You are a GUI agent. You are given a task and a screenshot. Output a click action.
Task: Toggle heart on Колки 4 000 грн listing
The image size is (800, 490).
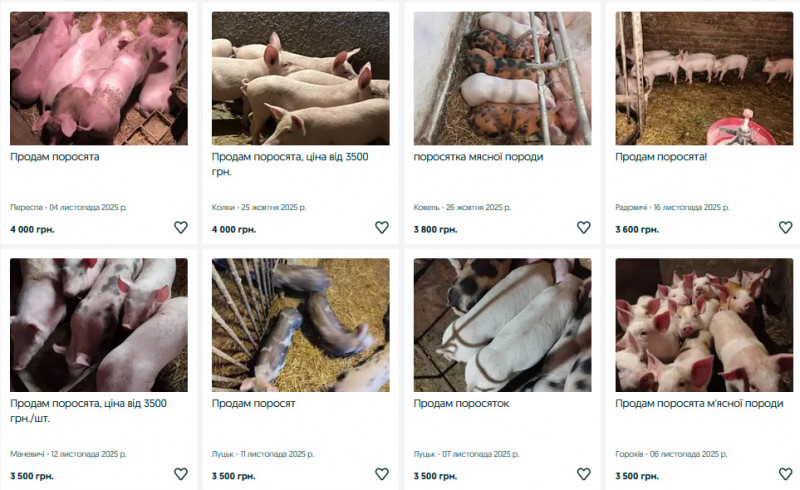(382, 227)
